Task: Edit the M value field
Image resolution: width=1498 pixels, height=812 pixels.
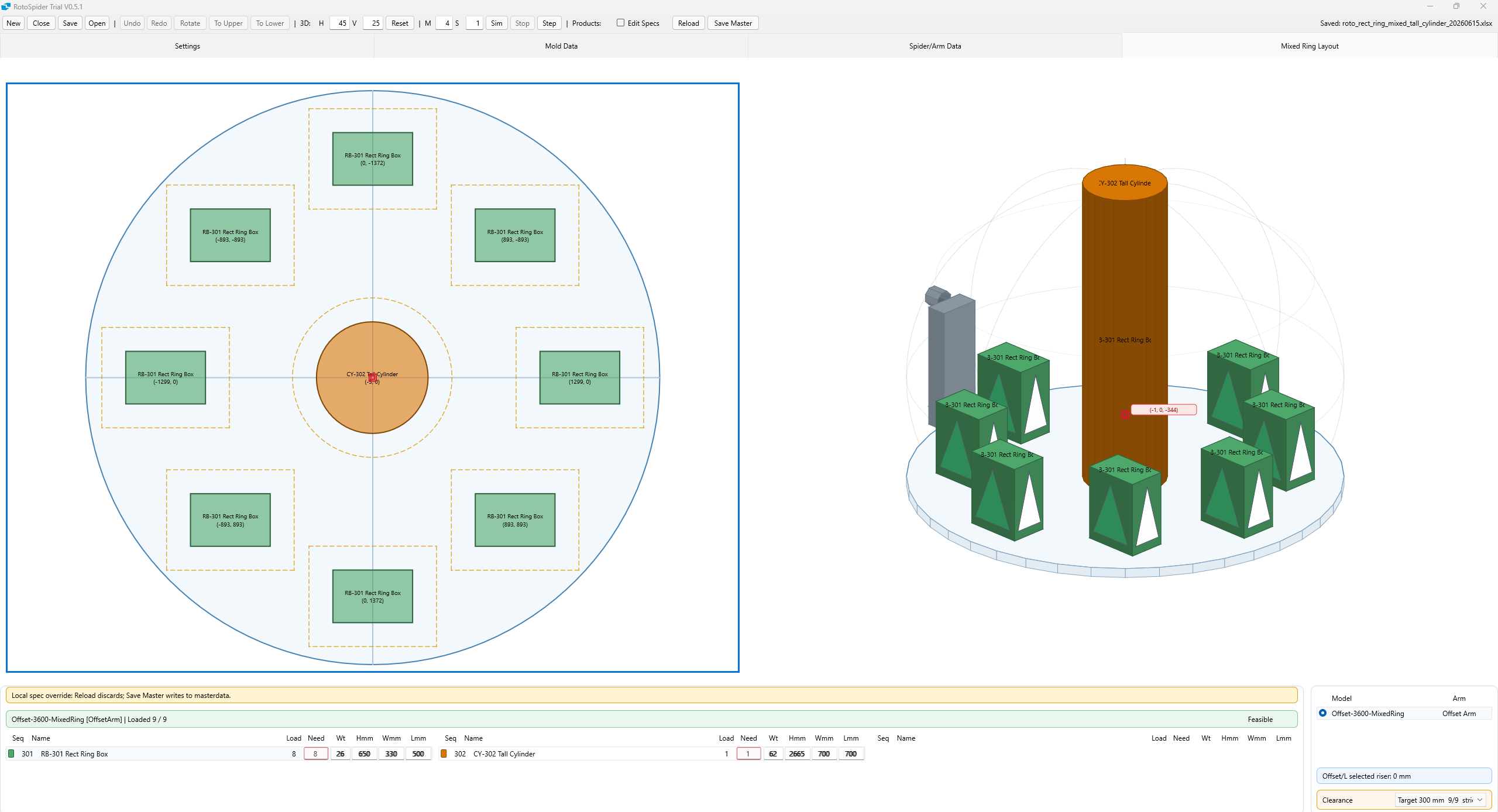Action: pyautogui.click(x=444, y=23)
